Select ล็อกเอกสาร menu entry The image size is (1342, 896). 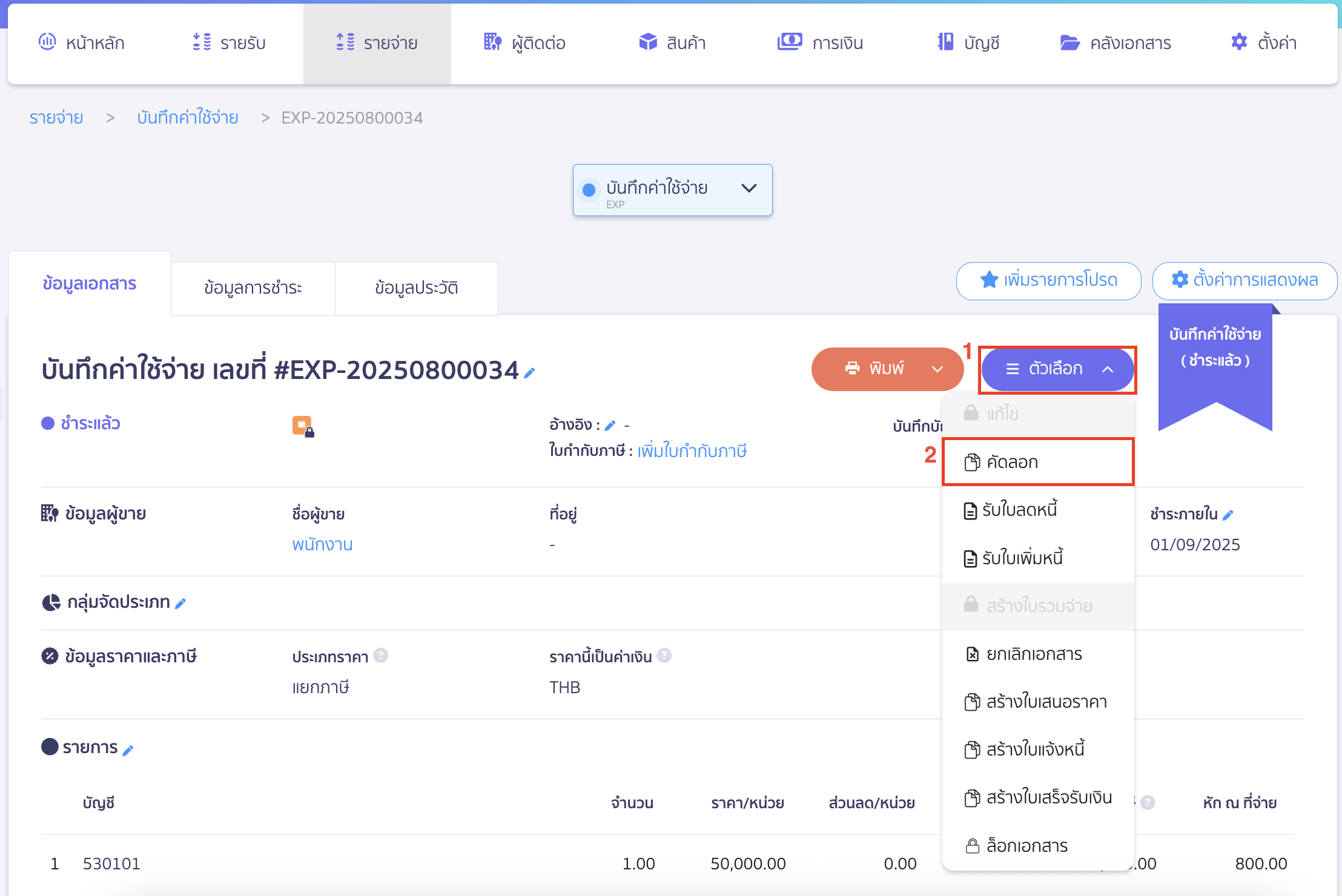coord(1026,845)
